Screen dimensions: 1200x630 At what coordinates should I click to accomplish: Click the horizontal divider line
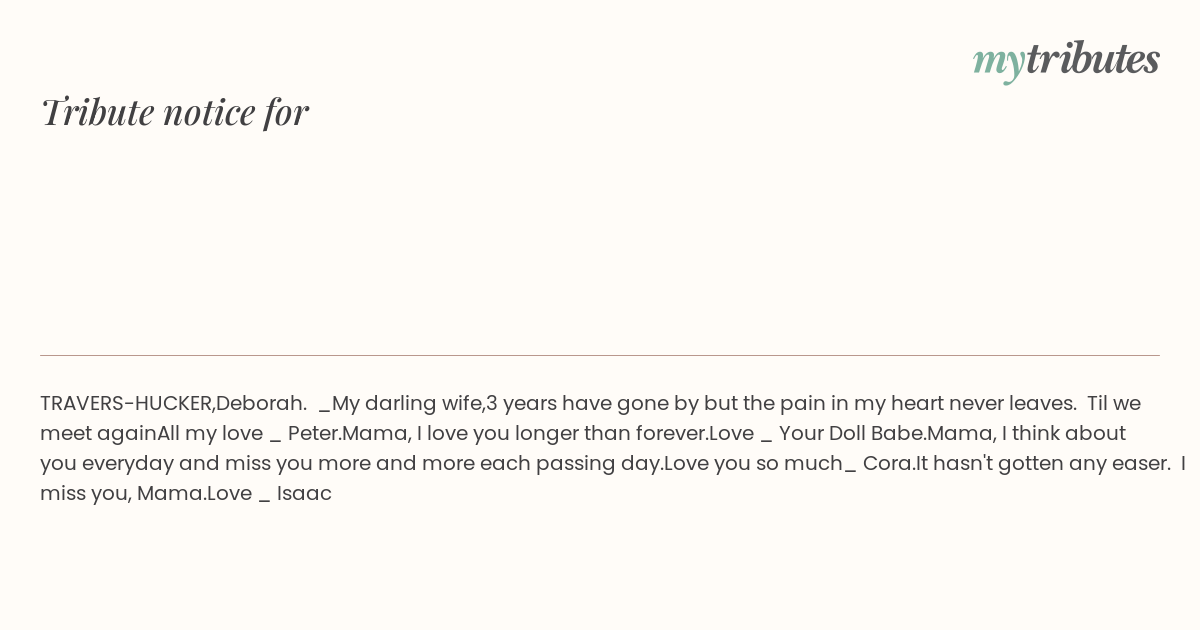pos(600,355)
